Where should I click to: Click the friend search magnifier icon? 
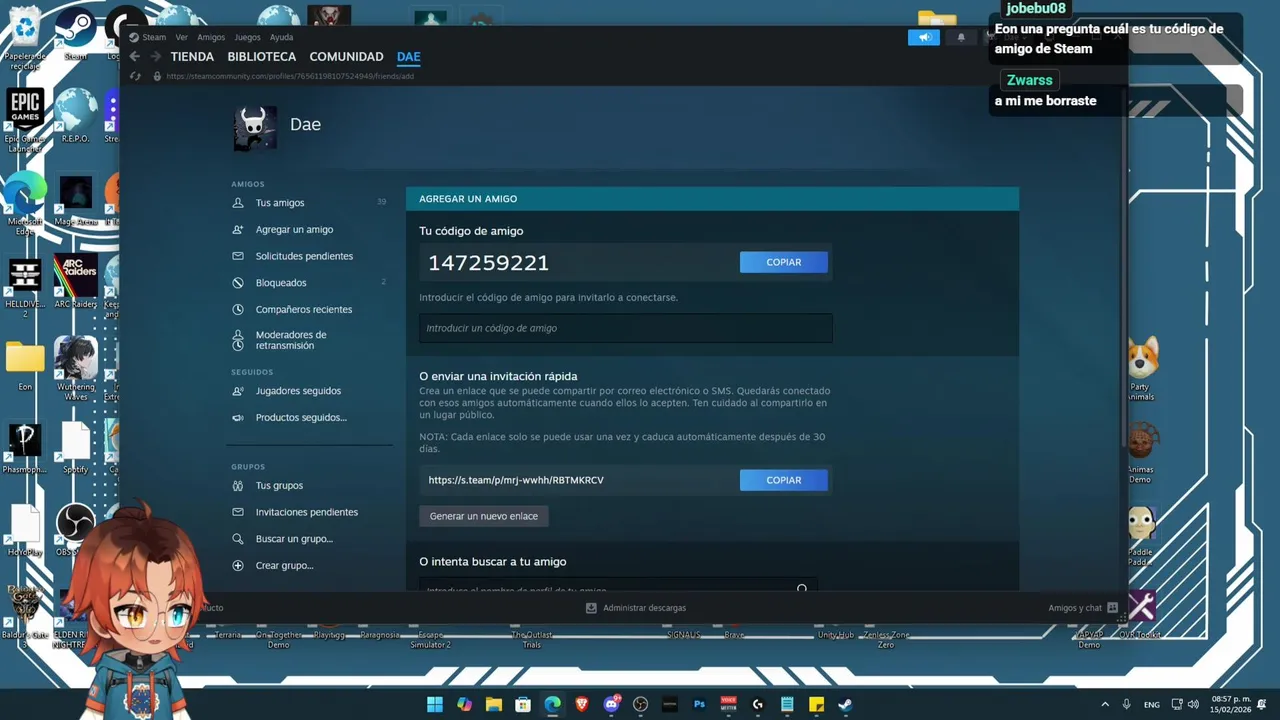point(802,589)
